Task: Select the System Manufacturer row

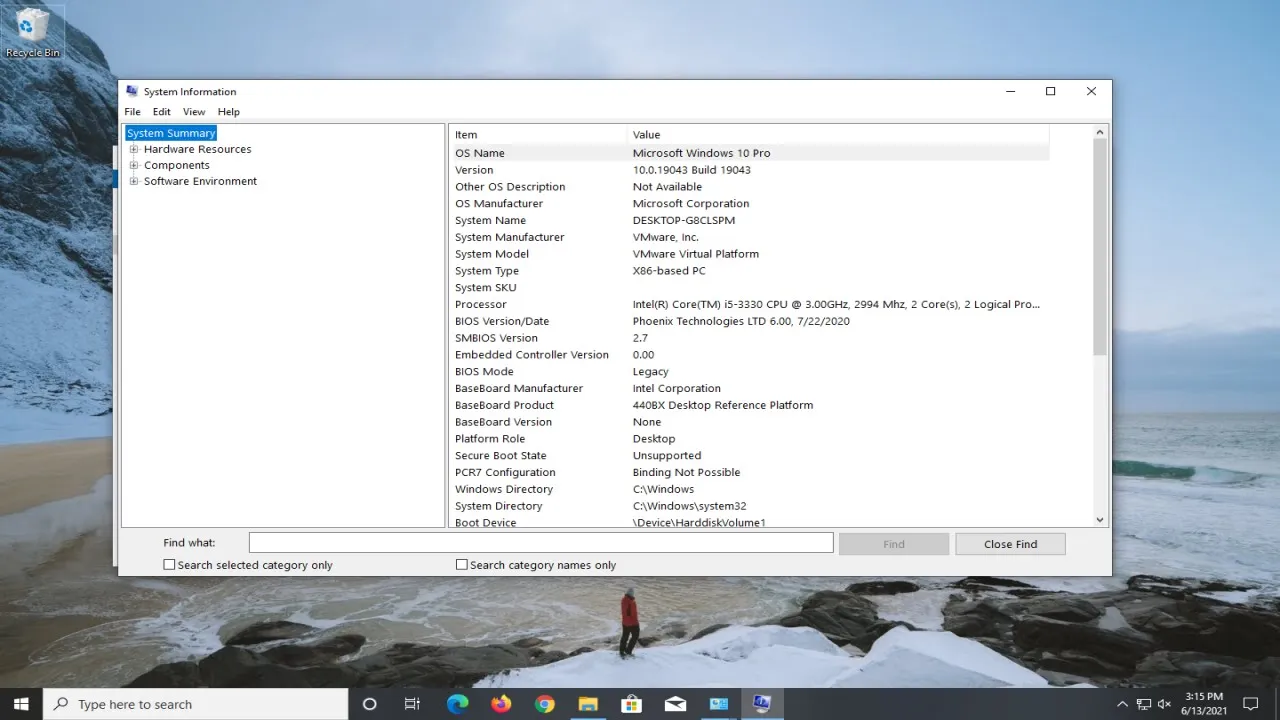Action: (749, 237)
